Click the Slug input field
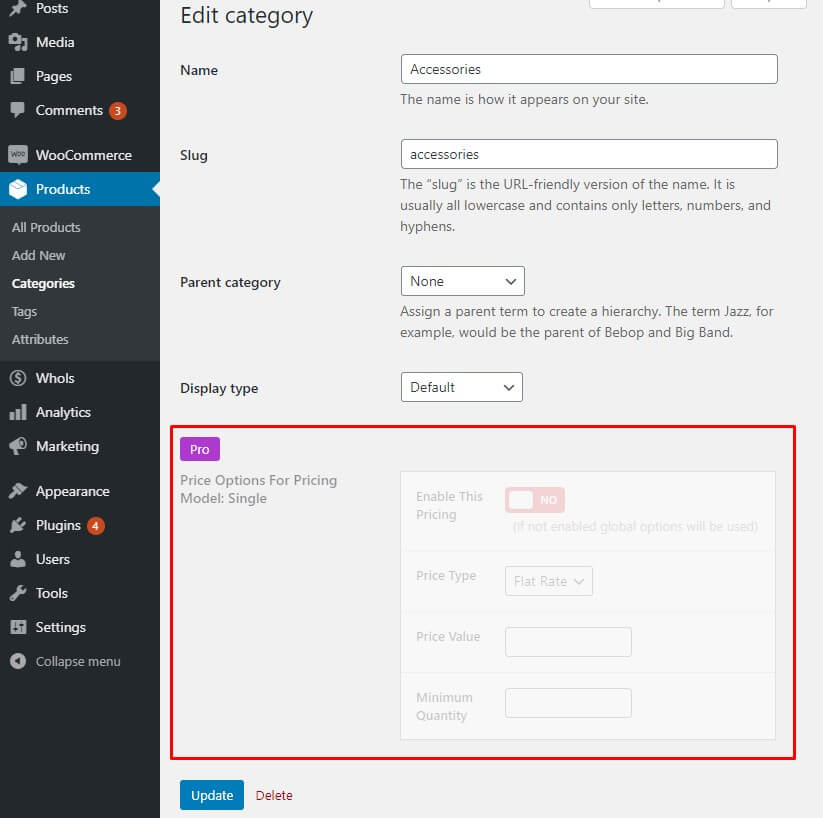The image size is (823, 818). click(x=589, y=154)
